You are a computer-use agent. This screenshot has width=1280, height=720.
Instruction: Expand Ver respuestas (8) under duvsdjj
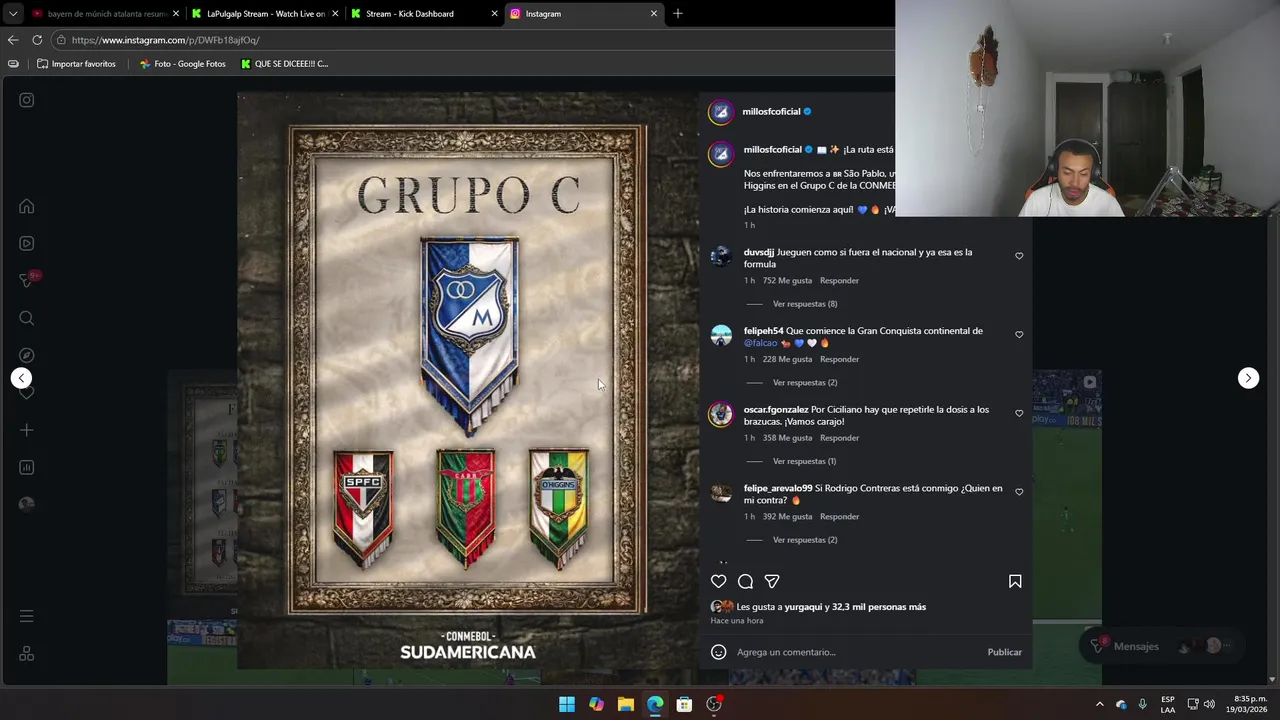(x=805, y=304)
